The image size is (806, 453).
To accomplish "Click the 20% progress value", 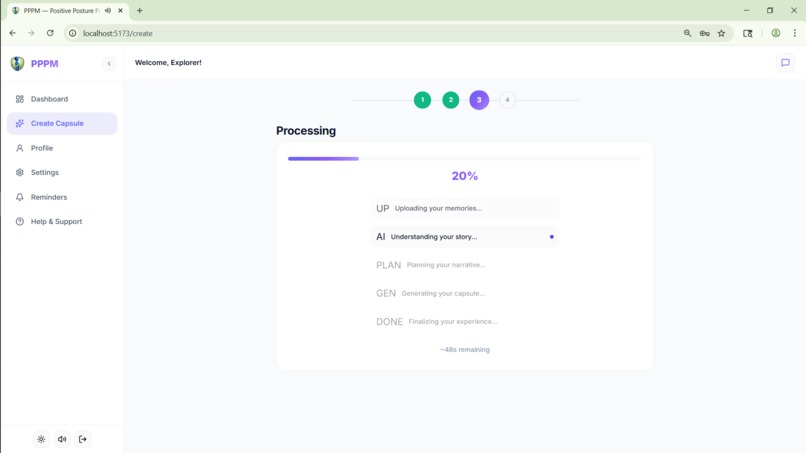I will pos(465,176).
